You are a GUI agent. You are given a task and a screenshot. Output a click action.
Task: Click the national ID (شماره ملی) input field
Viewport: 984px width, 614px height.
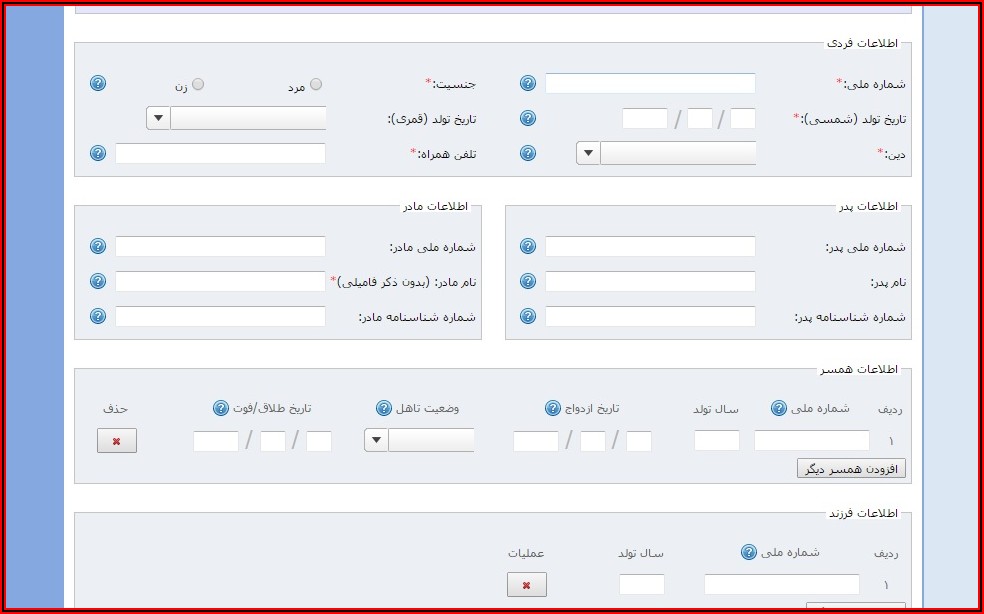tap(650, 84)
